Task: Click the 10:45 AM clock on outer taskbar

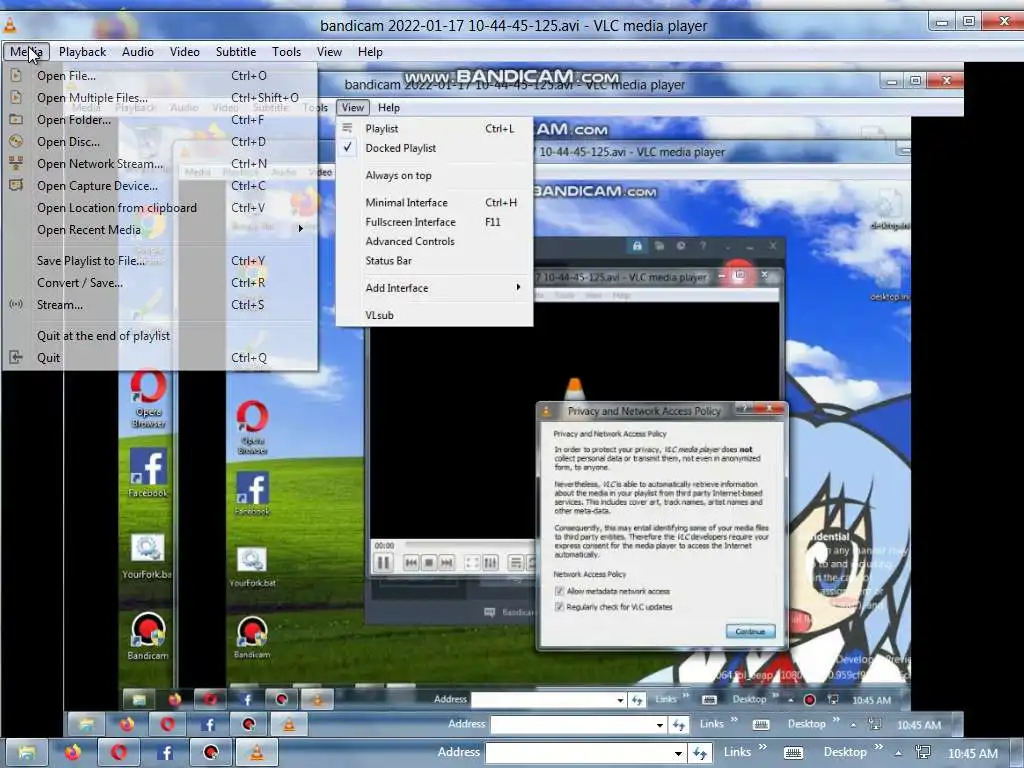Action: (972, 753)
